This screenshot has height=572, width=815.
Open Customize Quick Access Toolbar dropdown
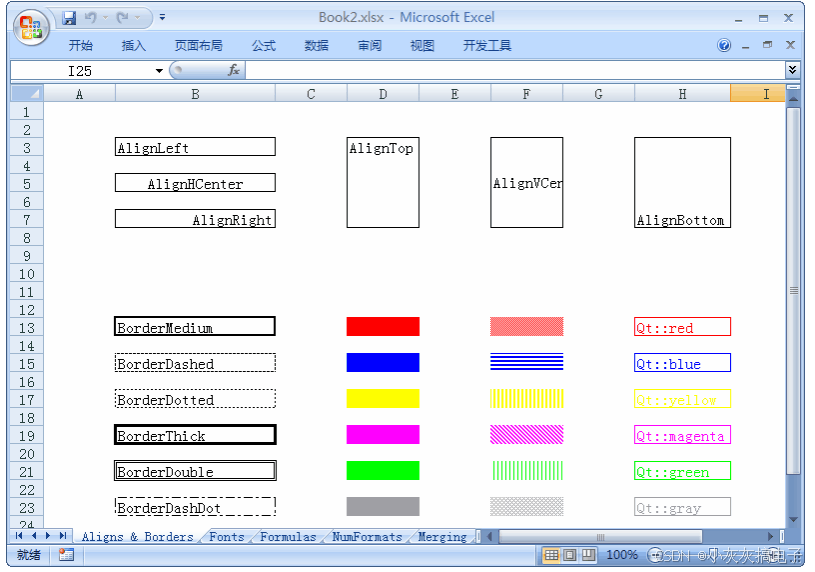click(x=162, y=18)
